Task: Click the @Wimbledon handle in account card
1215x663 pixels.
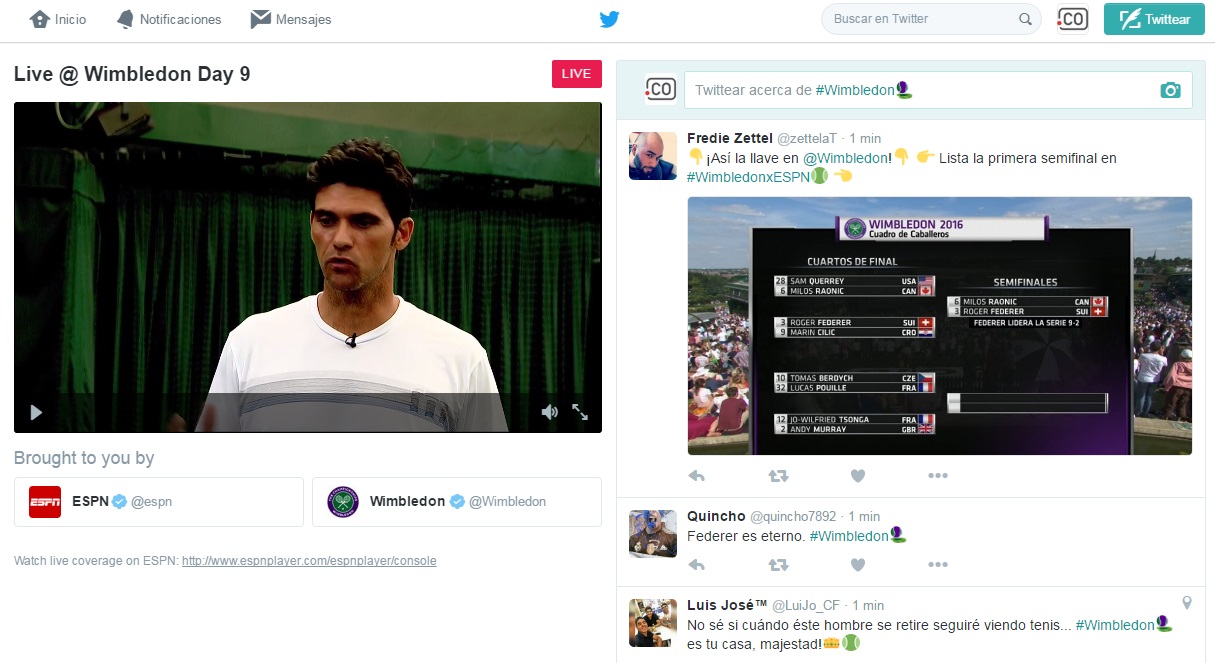Action: 508,502
